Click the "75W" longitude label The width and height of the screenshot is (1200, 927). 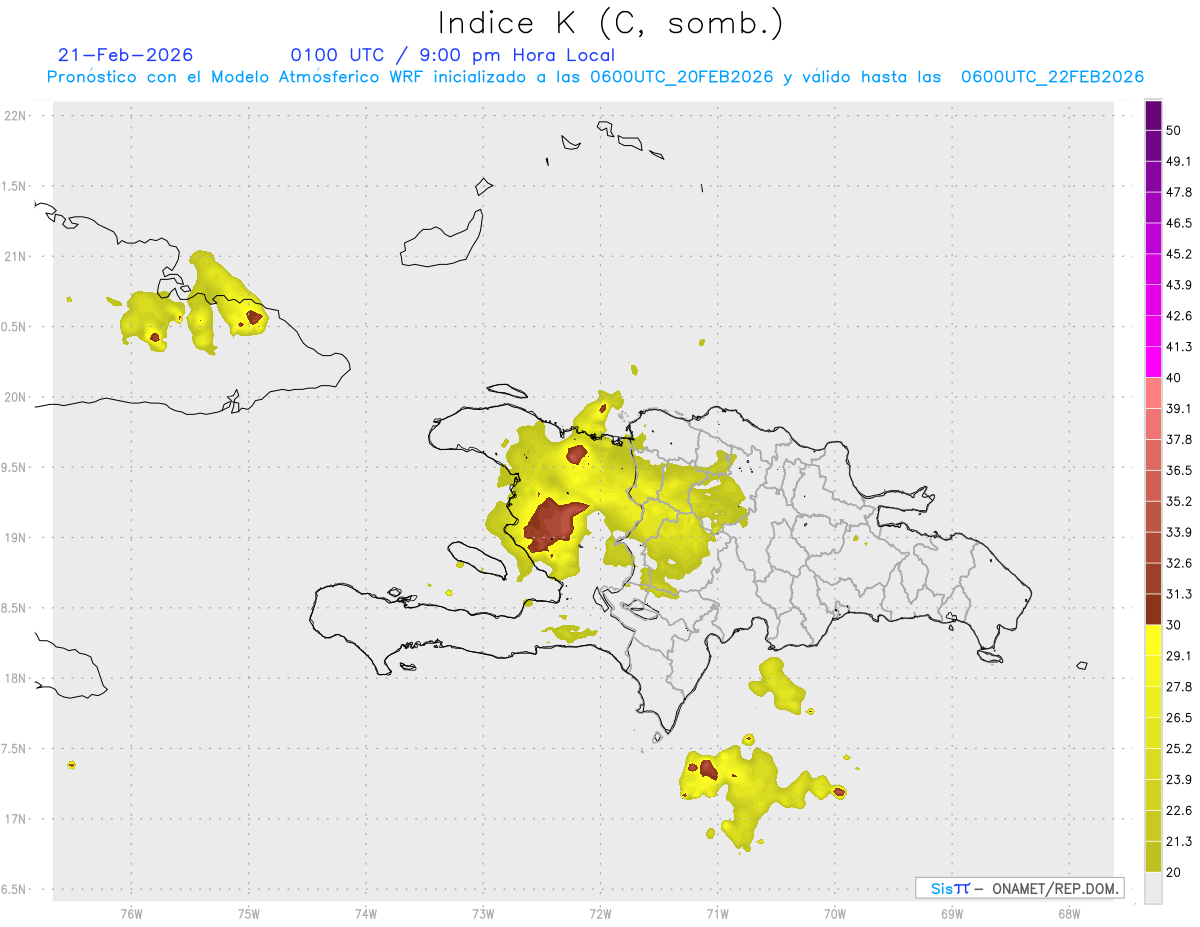point(249,914)
